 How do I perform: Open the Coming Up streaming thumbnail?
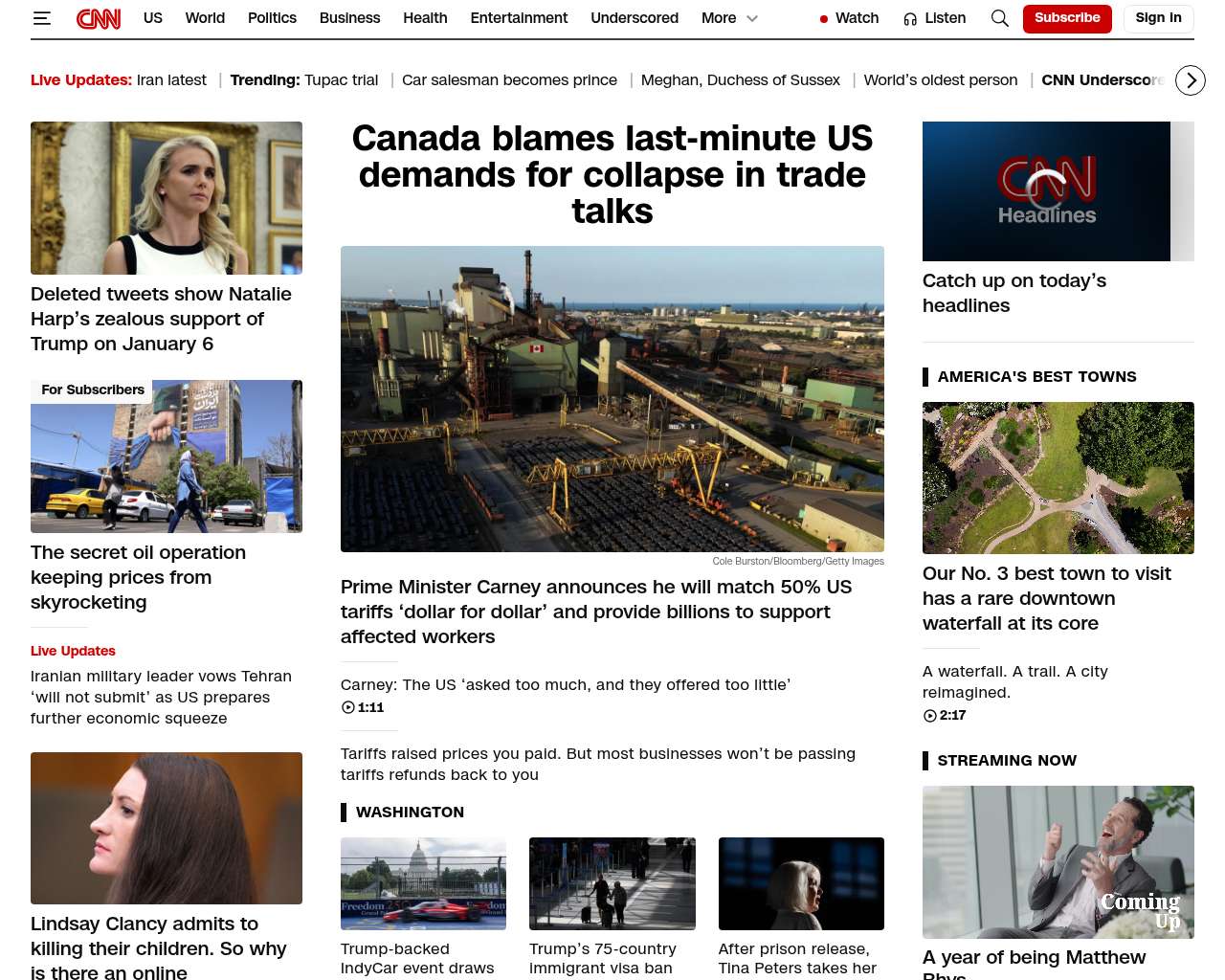click(x=1058, y=862)
